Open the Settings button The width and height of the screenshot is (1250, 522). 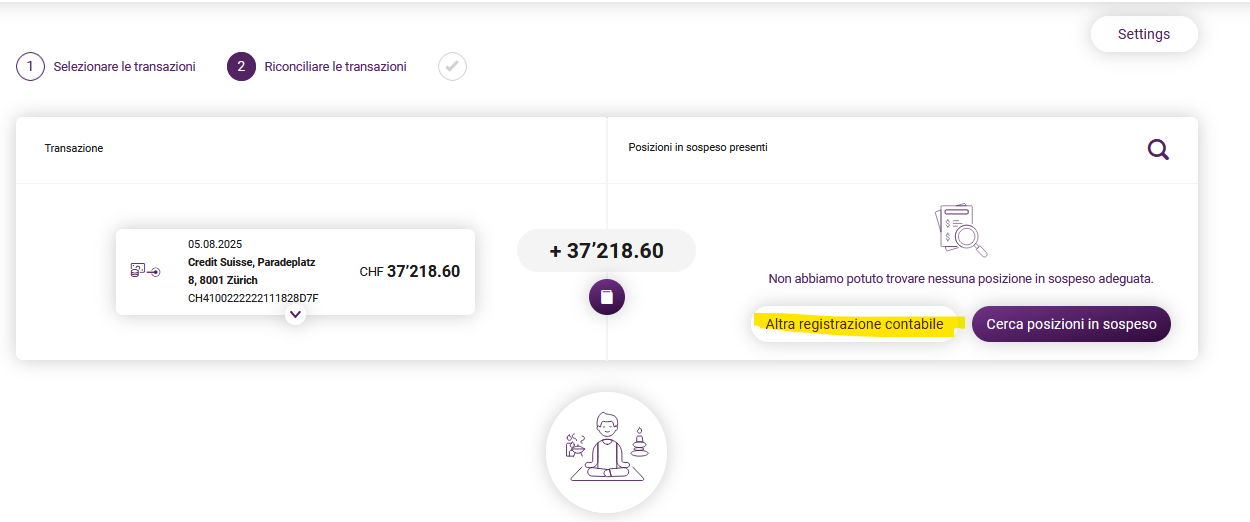tap(1144, 34)
